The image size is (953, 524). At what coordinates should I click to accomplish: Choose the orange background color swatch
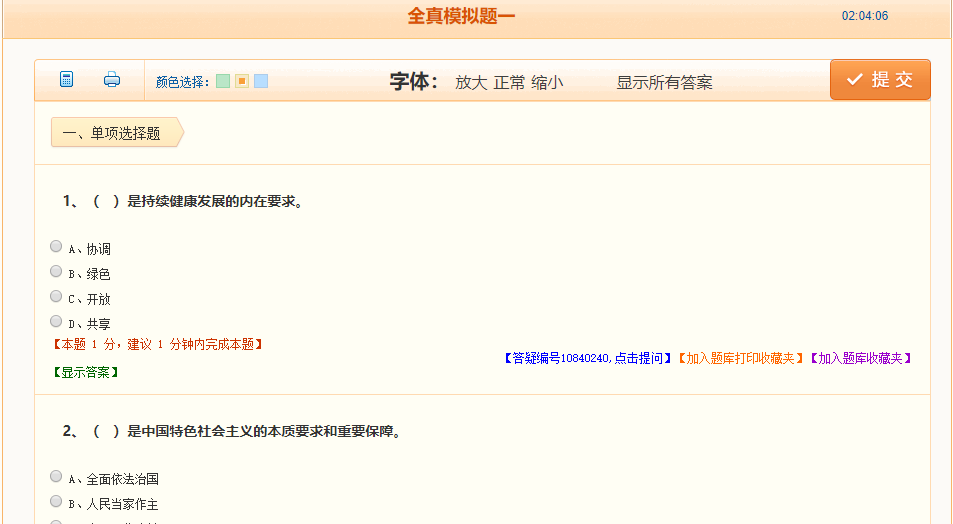[242, 81]
